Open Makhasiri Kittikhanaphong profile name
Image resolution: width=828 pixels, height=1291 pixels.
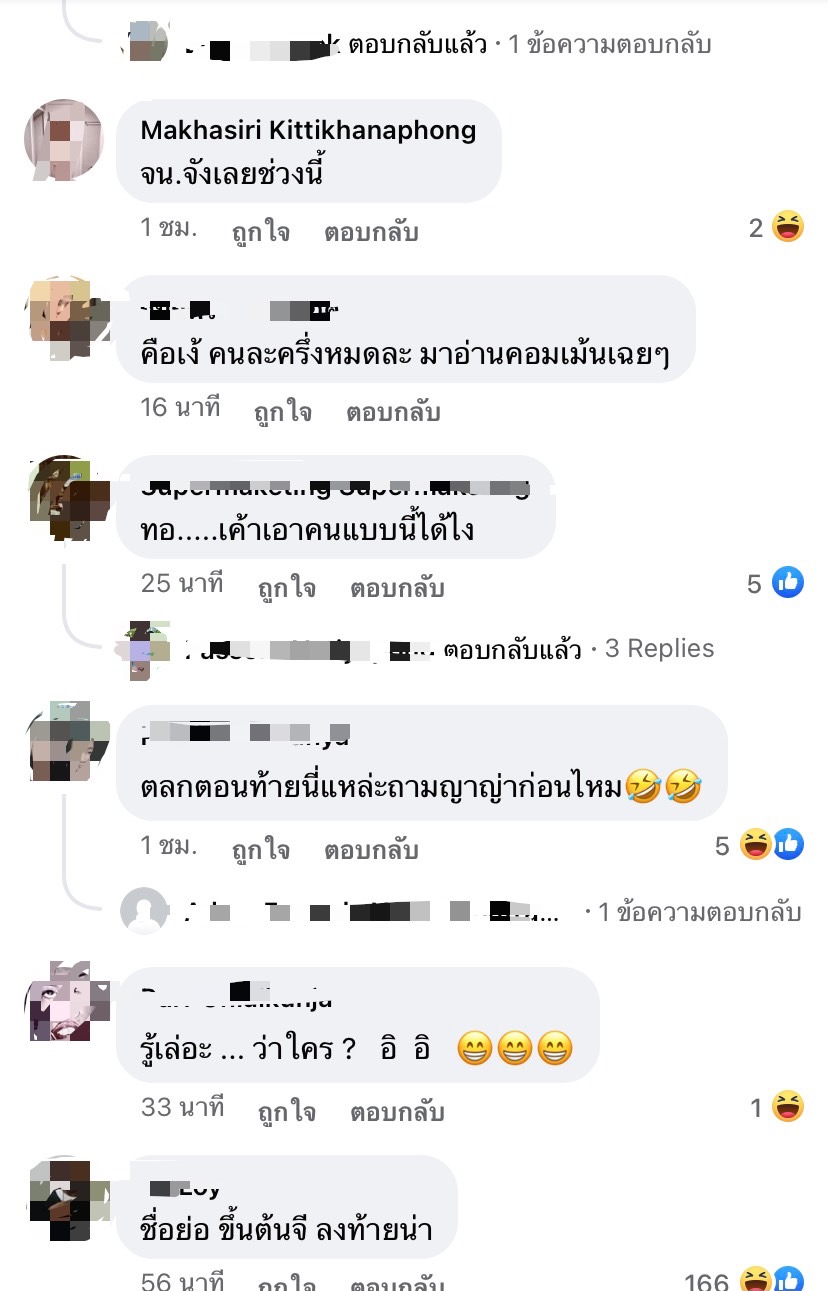point(308,130)
